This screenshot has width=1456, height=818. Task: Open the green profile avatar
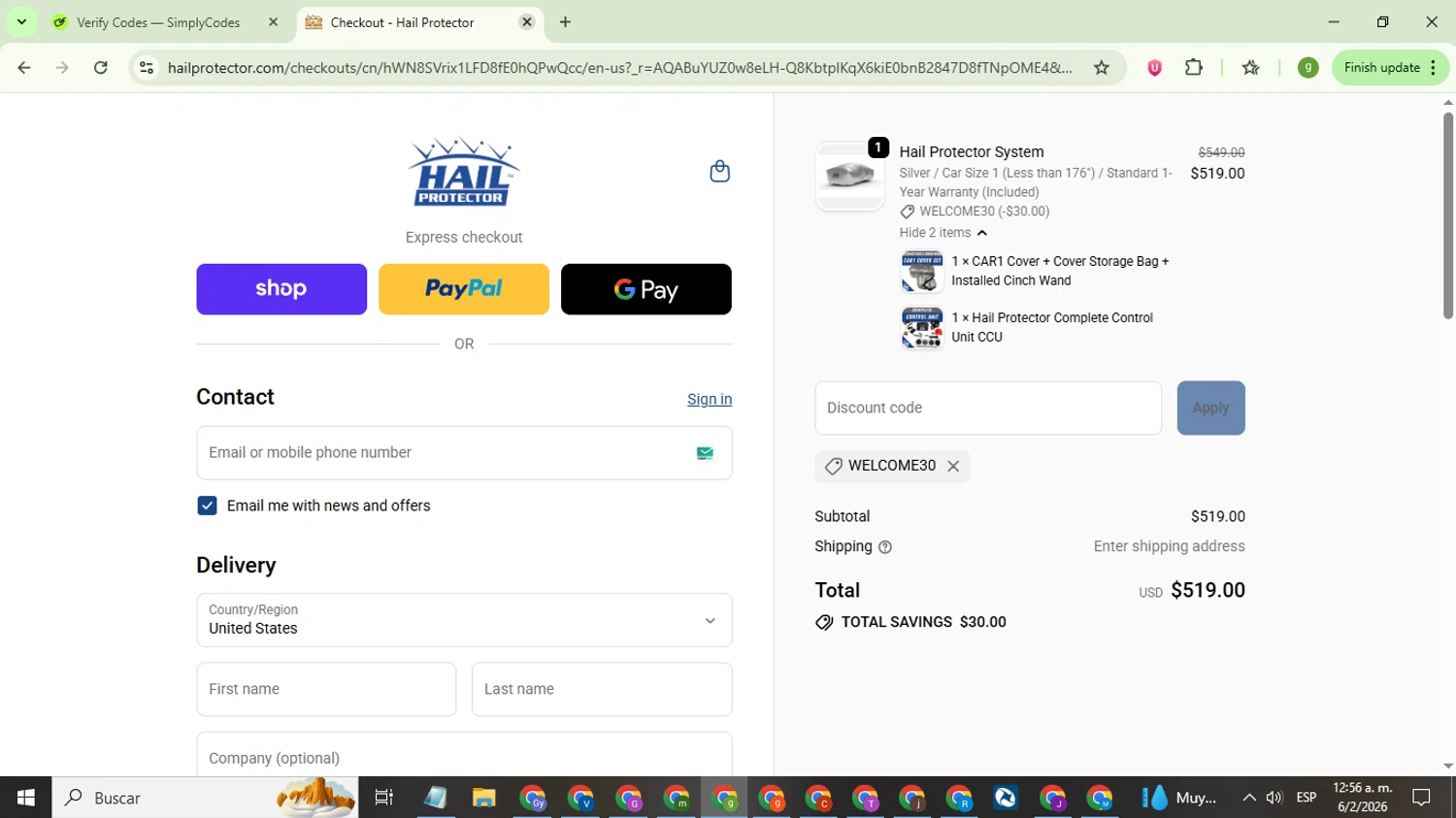1307,68
